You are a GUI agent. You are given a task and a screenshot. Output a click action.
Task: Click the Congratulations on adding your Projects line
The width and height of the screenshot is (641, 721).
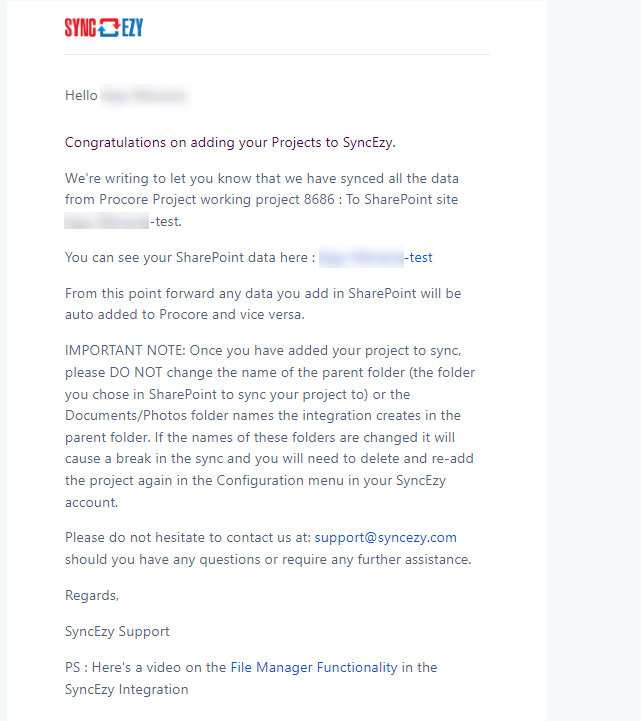(230, 143)
